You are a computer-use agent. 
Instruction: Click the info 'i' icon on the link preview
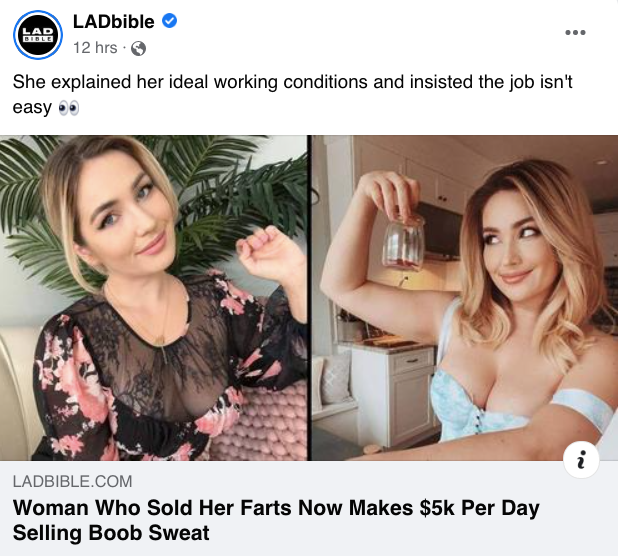coord(582,458)
